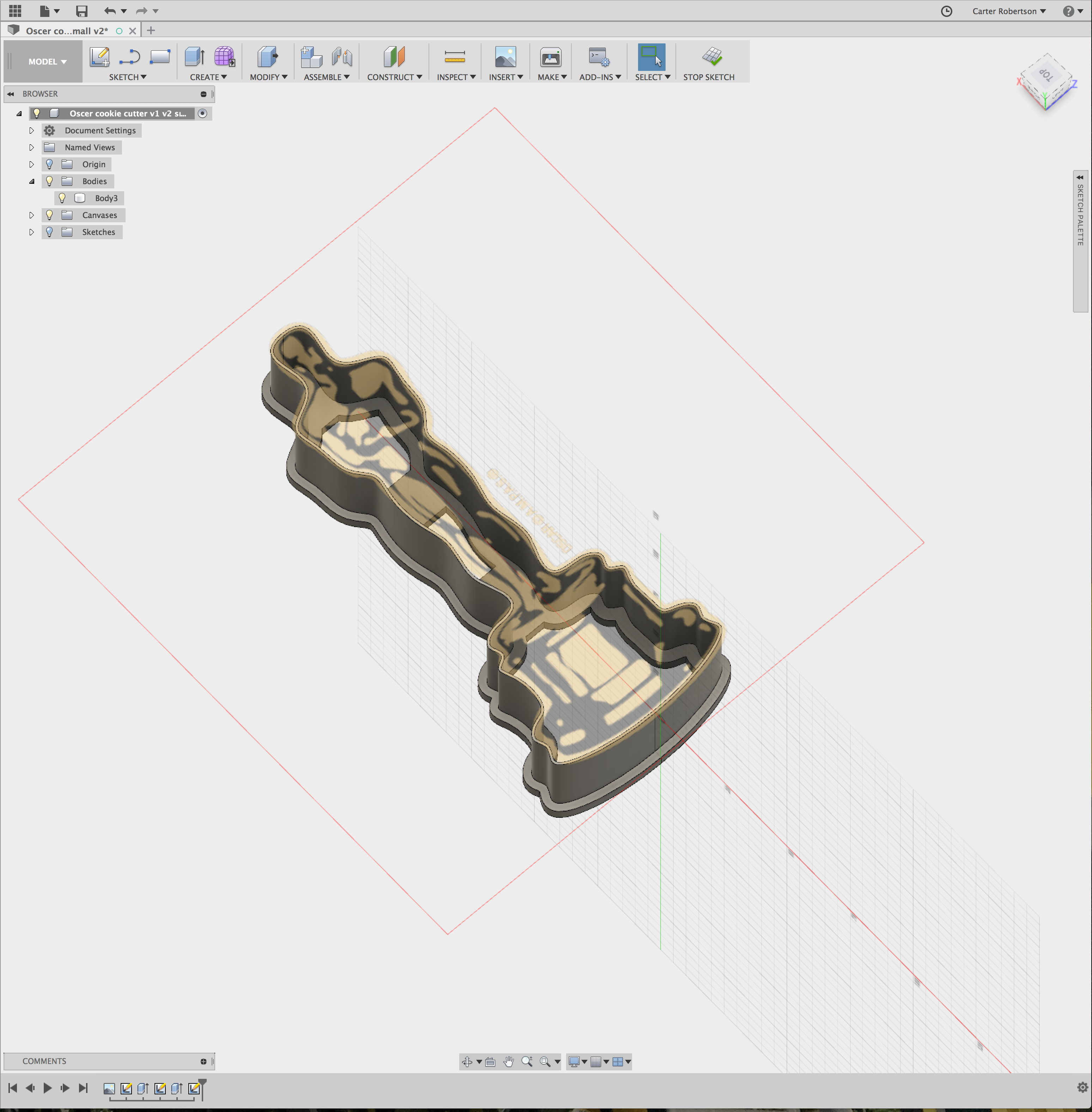This screenshot has width=1092, height=1112.
Task: Open the CREATE menu
Action: click(208, 77)
